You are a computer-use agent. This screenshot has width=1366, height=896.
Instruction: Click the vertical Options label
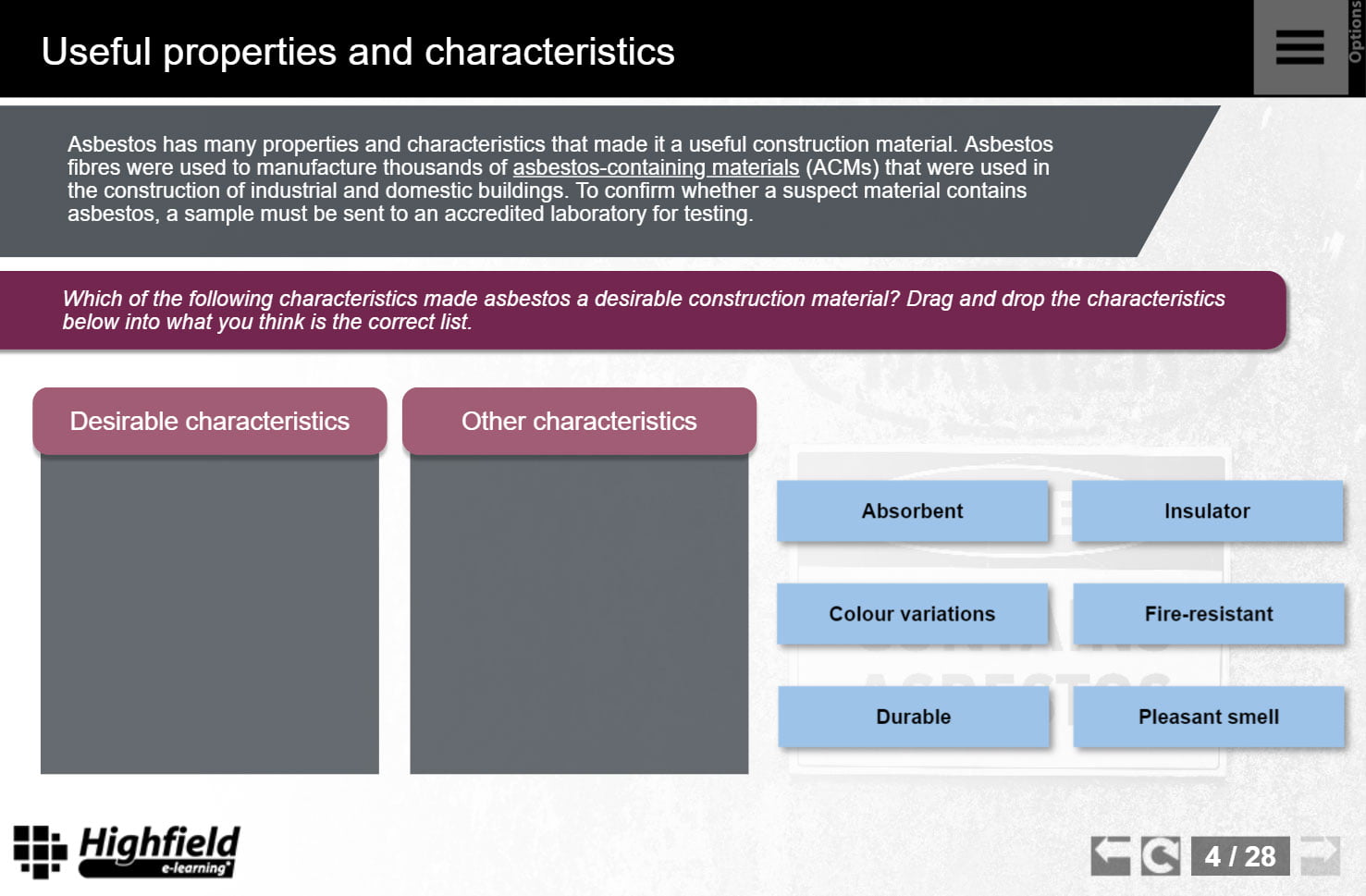click(1356, 32)
